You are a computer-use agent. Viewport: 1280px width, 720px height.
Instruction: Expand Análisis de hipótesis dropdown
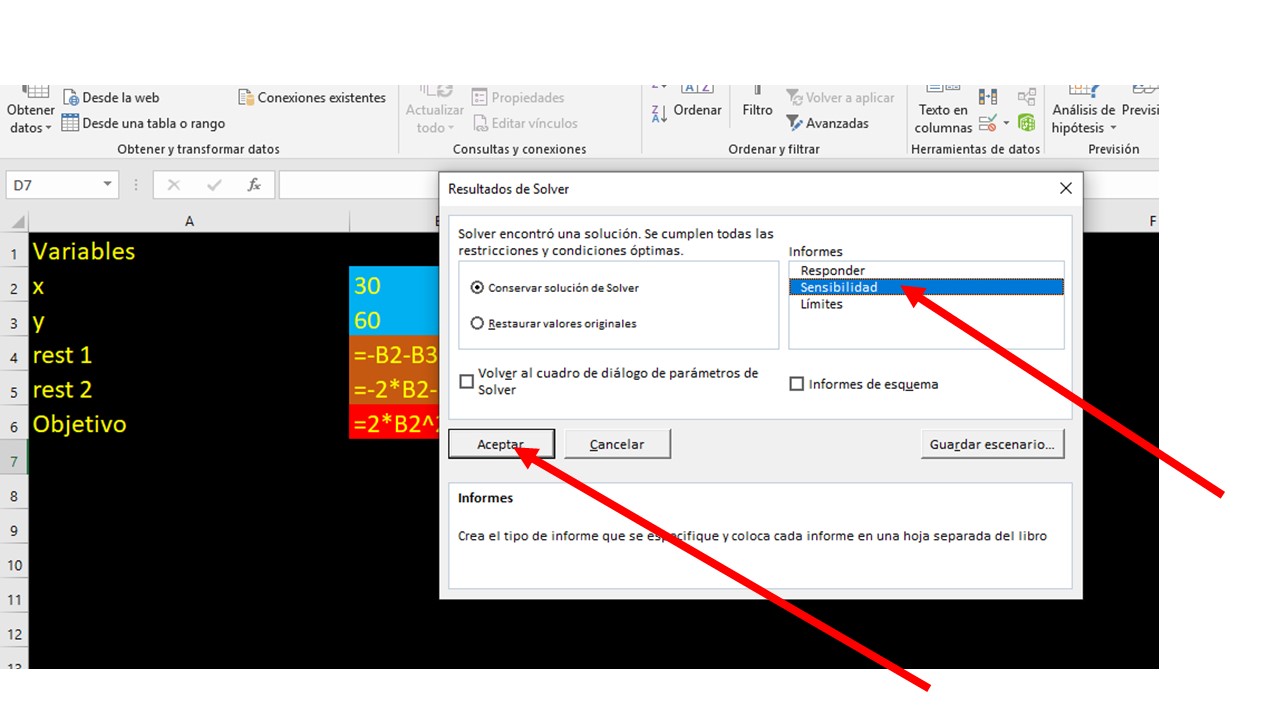pyautogui.click(x=1082, y=118)
